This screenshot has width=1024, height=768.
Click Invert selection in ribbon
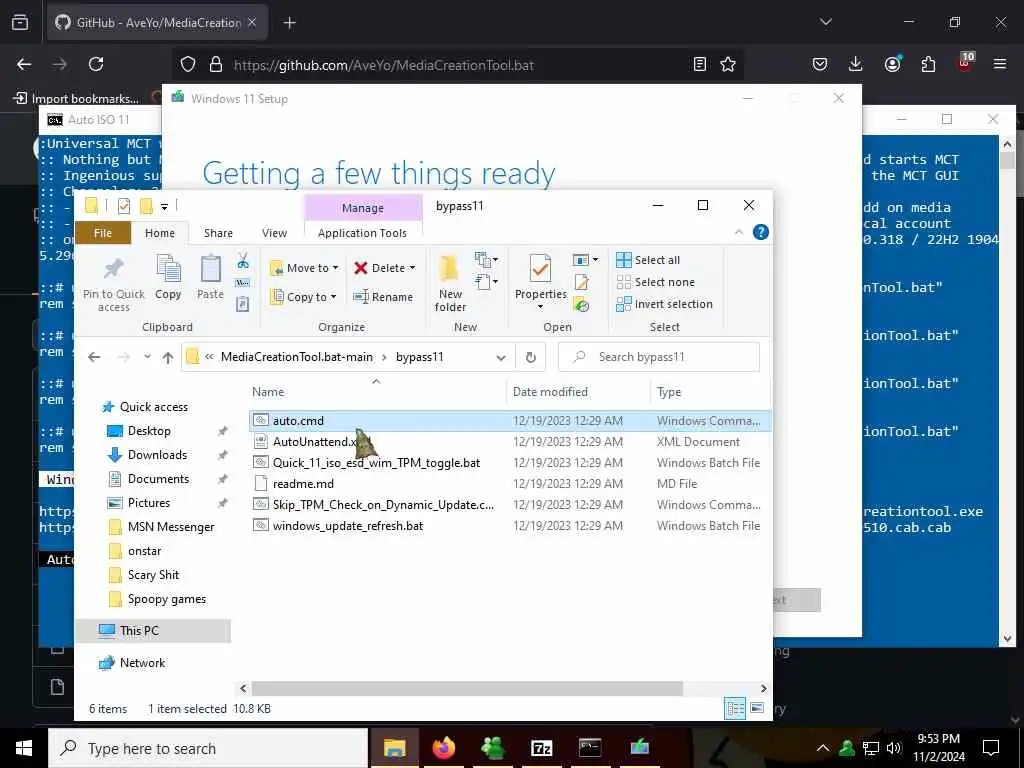(664, 304)
